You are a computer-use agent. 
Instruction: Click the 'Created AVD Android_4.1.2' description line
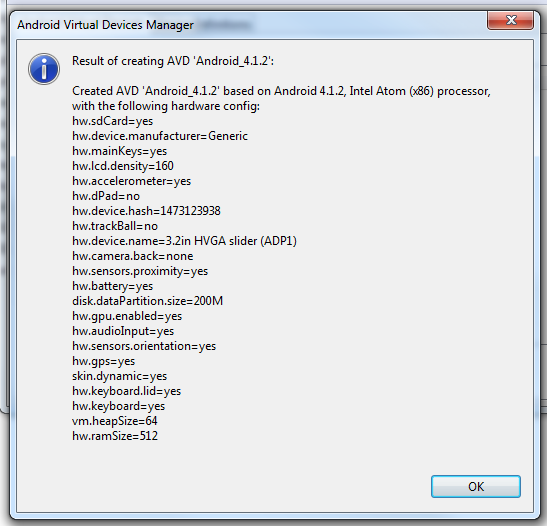[x=281, y=91]
